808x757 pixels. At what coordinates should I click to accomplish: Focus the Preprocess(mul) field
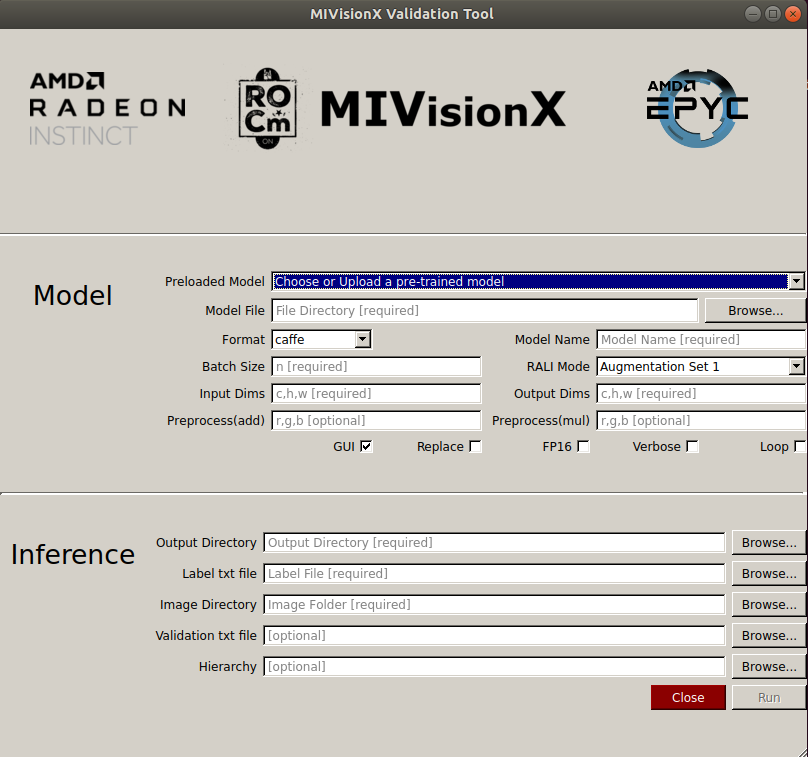(x=701, y=420)
